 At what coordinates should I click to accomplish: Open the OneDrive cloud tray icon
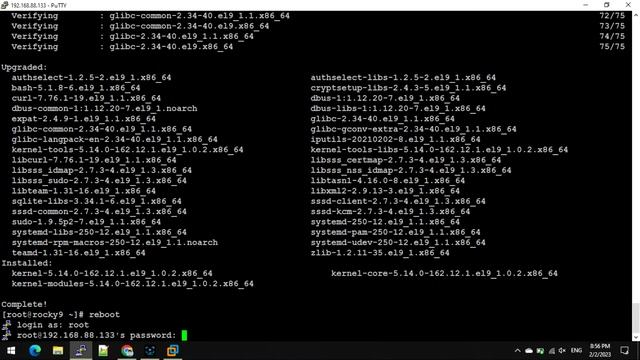coord(529,351)
